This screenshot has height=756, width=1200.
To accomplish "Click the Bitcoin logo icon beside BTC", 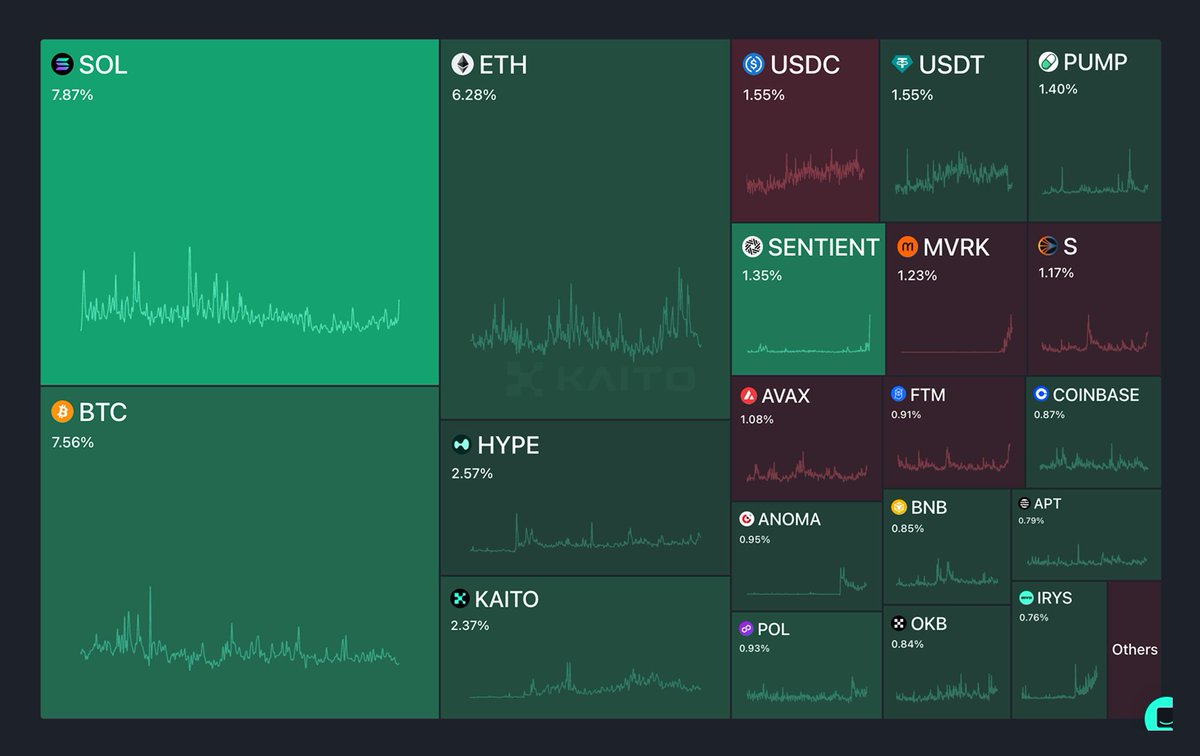I will (63, 412).
